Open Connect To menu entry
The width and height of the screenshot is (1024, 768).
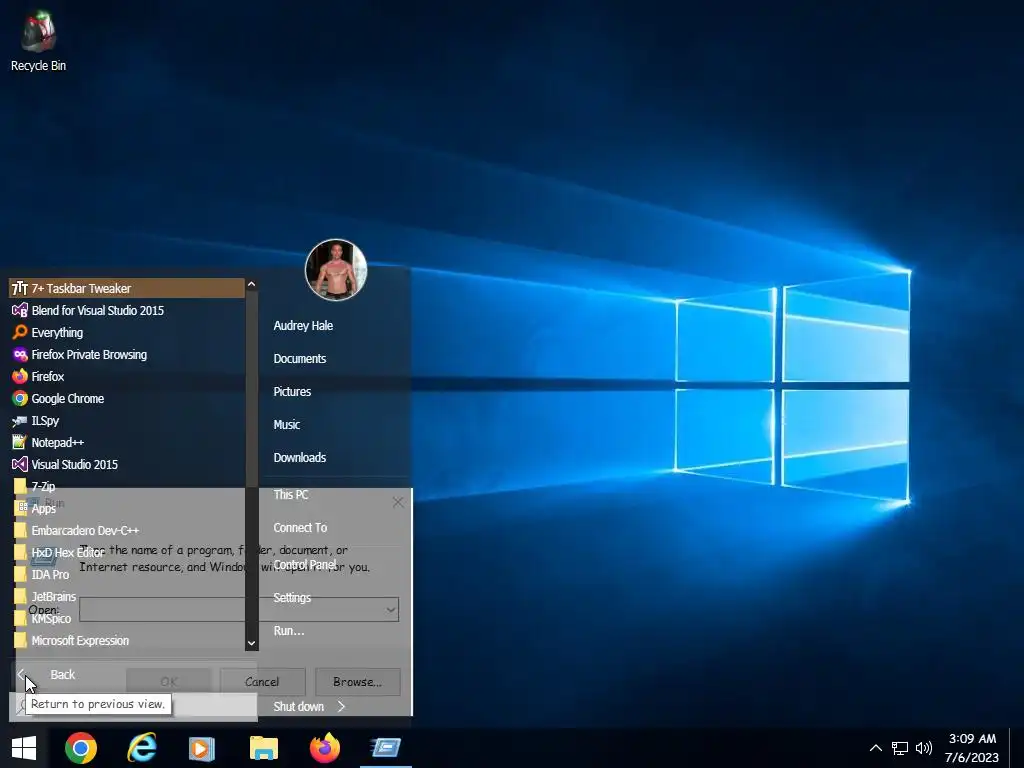click(x=300, y=527)
